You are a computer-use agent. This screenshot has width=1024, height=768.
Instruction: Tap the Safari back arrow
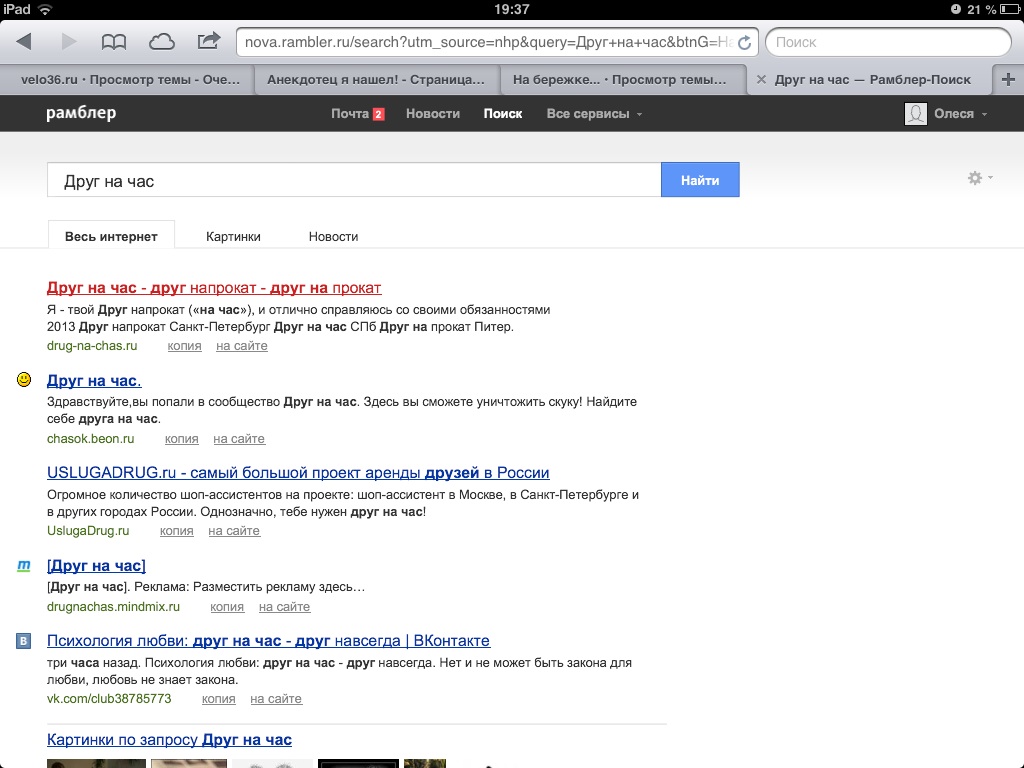[24, 42]
